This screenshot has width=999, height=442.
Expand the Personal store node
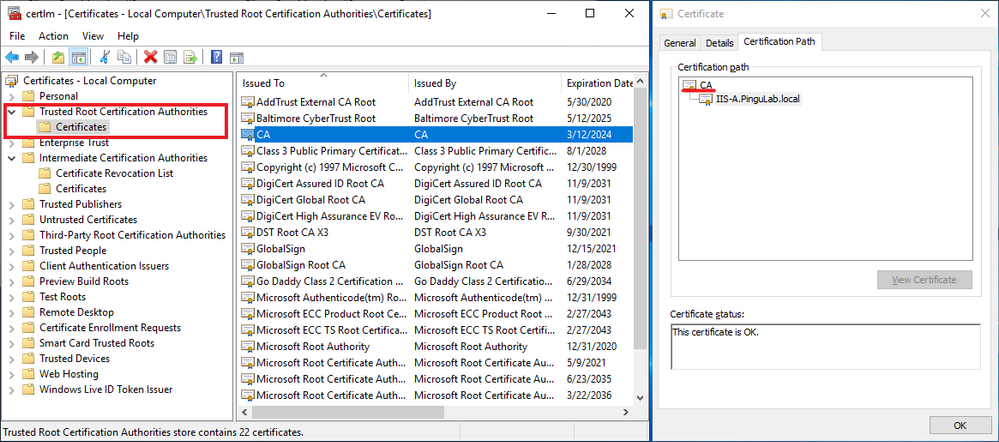[x=11, y=96]
